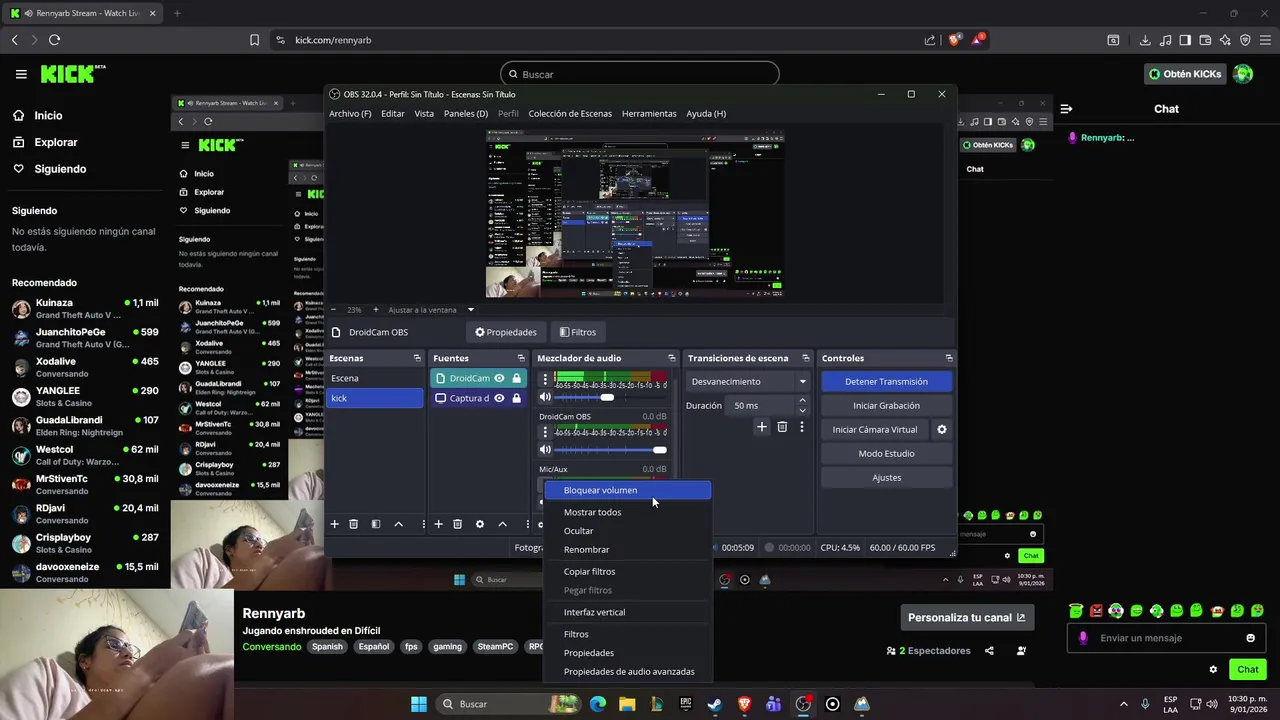This screenshot has height=720, width=1280.
Task: Choose Copiar filtros in context menu
Action: 628,571
